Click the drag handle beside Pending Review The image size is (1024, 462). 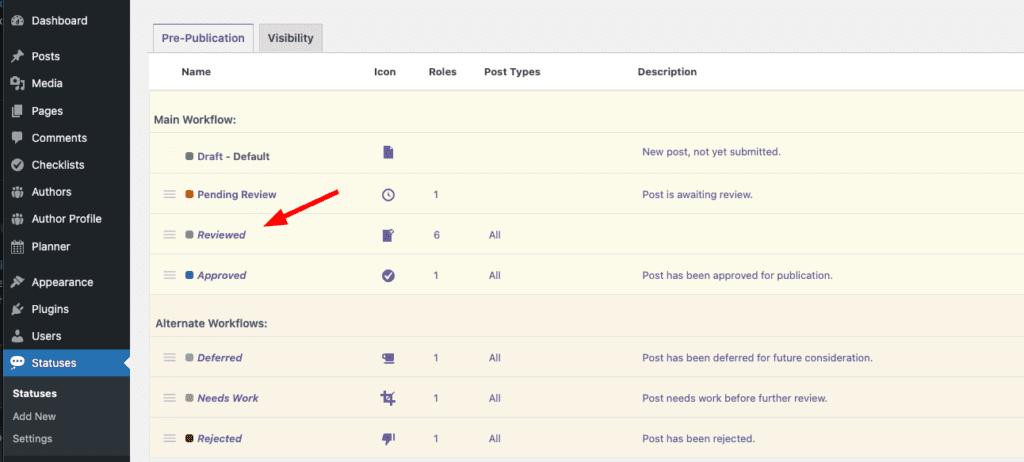pyautogui.click(x=169, y=194)
